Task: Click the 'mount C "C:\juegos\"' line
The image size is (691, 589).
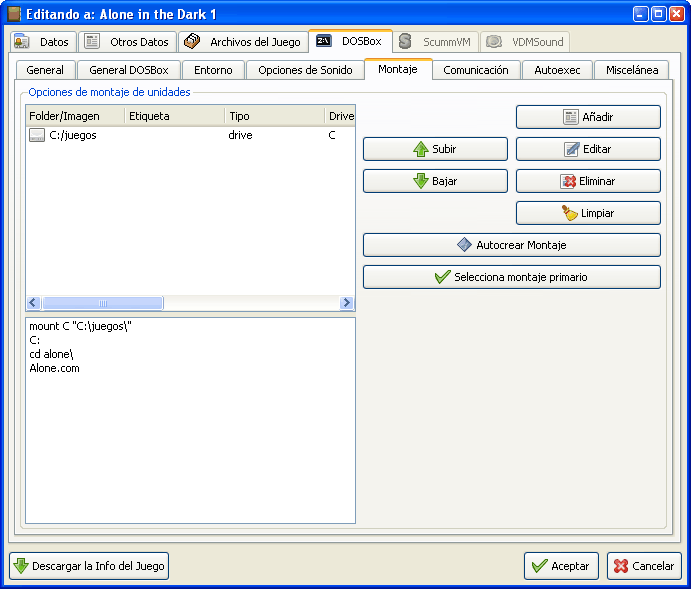Action: pyautogui.click(x=80, y=326)
